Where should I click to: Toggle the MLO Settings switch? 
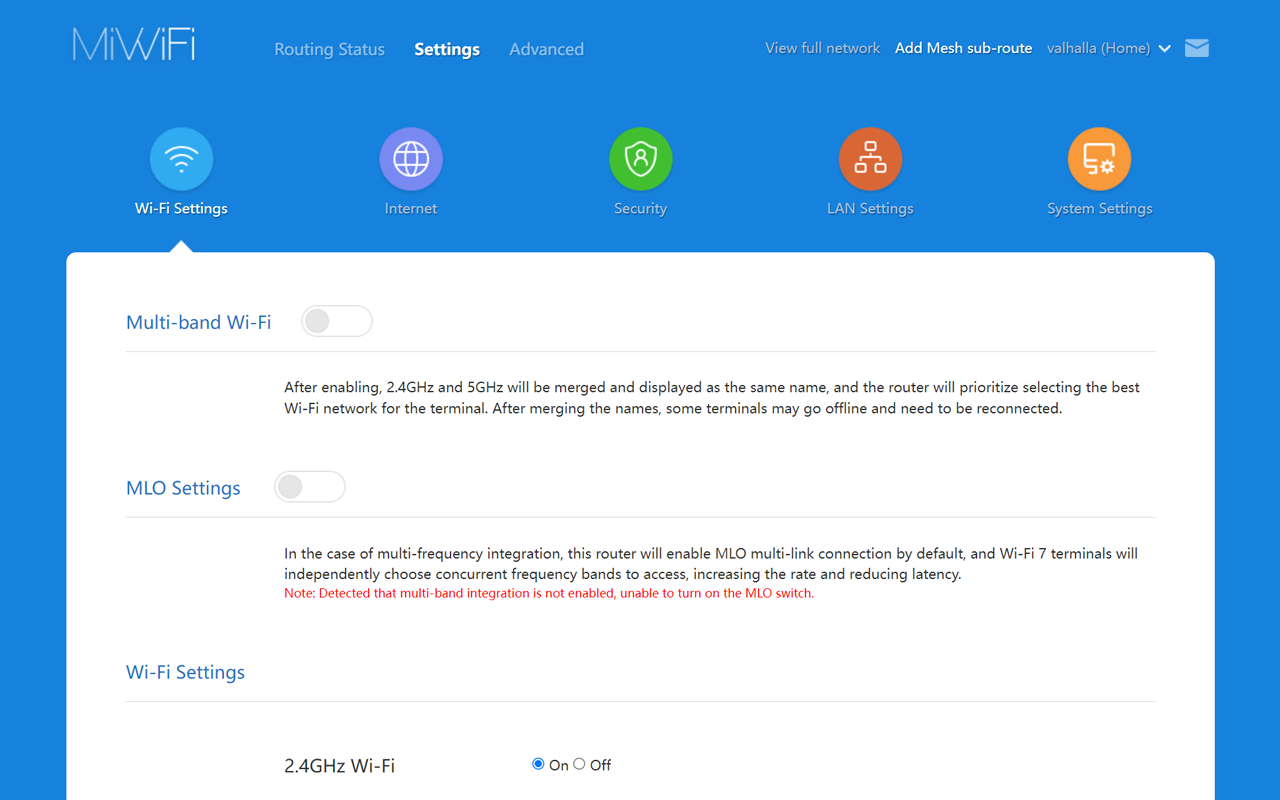(x=310, y=486)
